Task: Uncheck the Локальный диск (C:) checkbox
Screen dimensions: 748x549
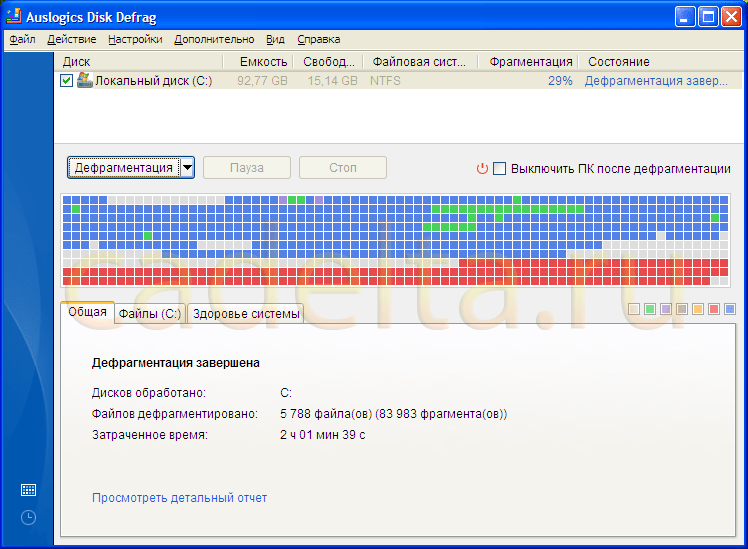Action: [x=67, y=81]
